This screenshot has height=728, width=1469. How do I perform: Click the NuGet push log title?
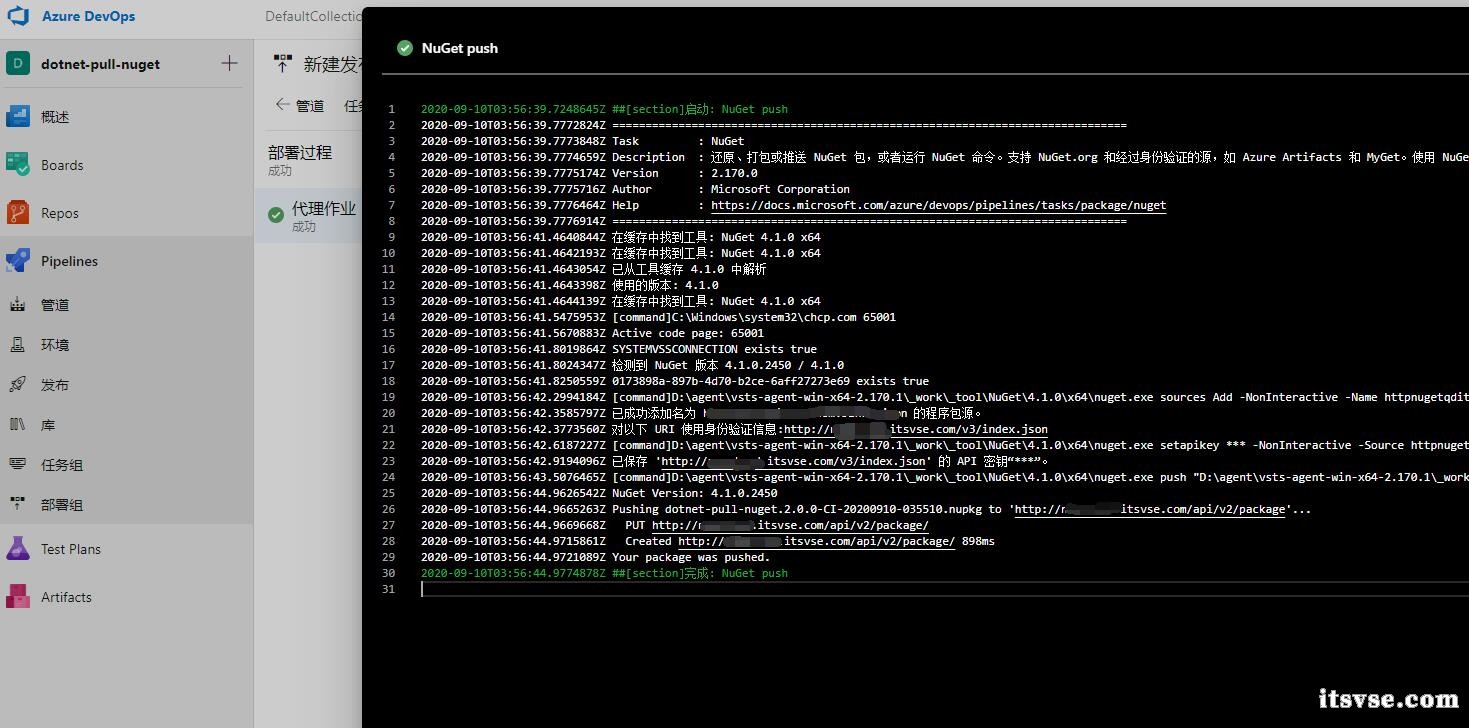[x=460, y=48]
